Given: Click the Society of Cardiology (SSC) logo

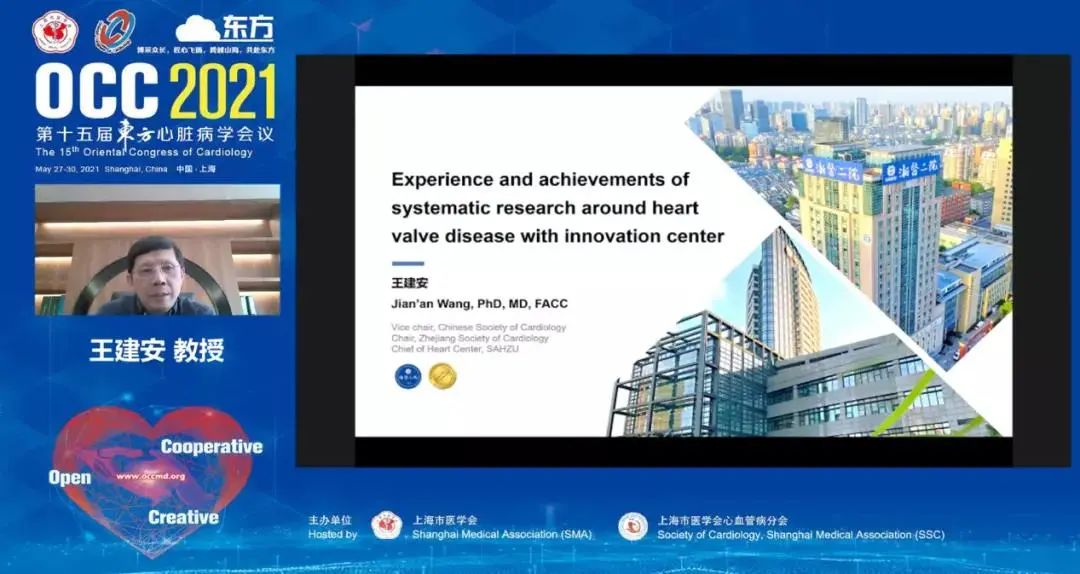Looking at the screenshot, I should click(632, 526).
